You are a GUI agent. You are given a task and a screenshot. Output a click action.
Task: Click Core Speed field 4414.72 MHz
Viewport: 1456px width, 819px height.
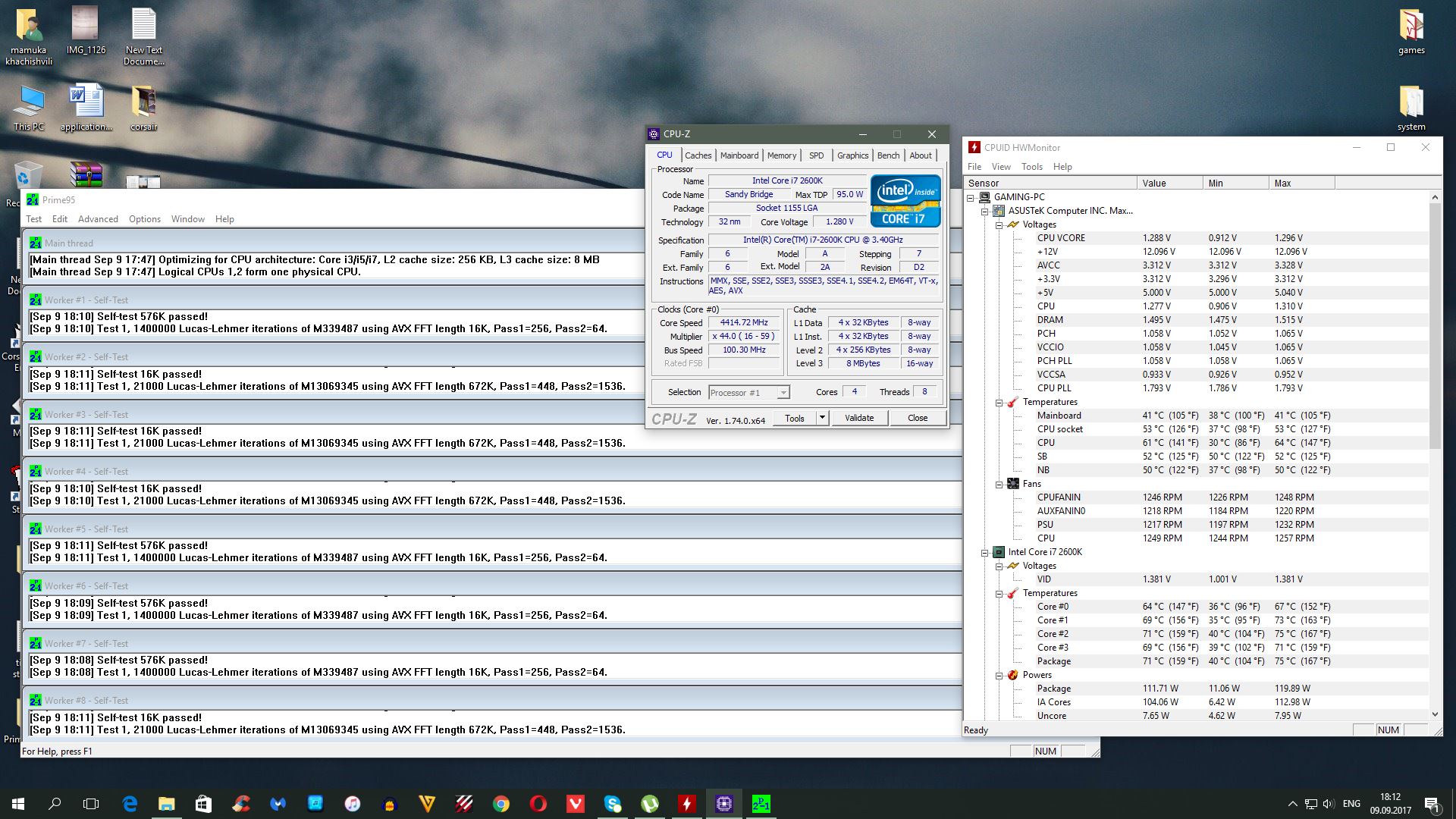click(x=744, y=322)
